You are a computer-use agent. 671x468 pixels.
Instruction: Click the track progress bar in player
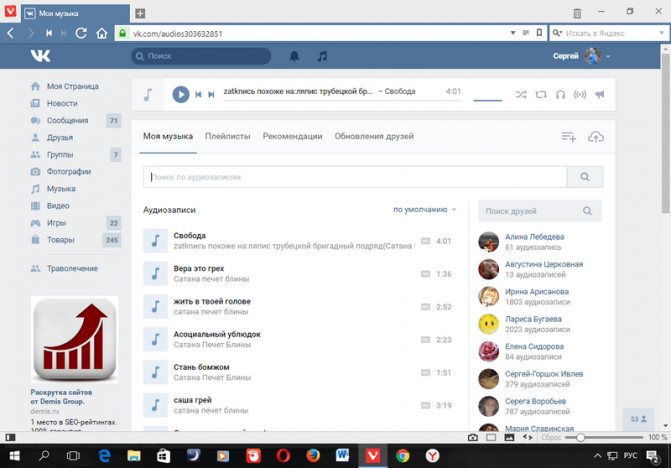coord(342,101)
